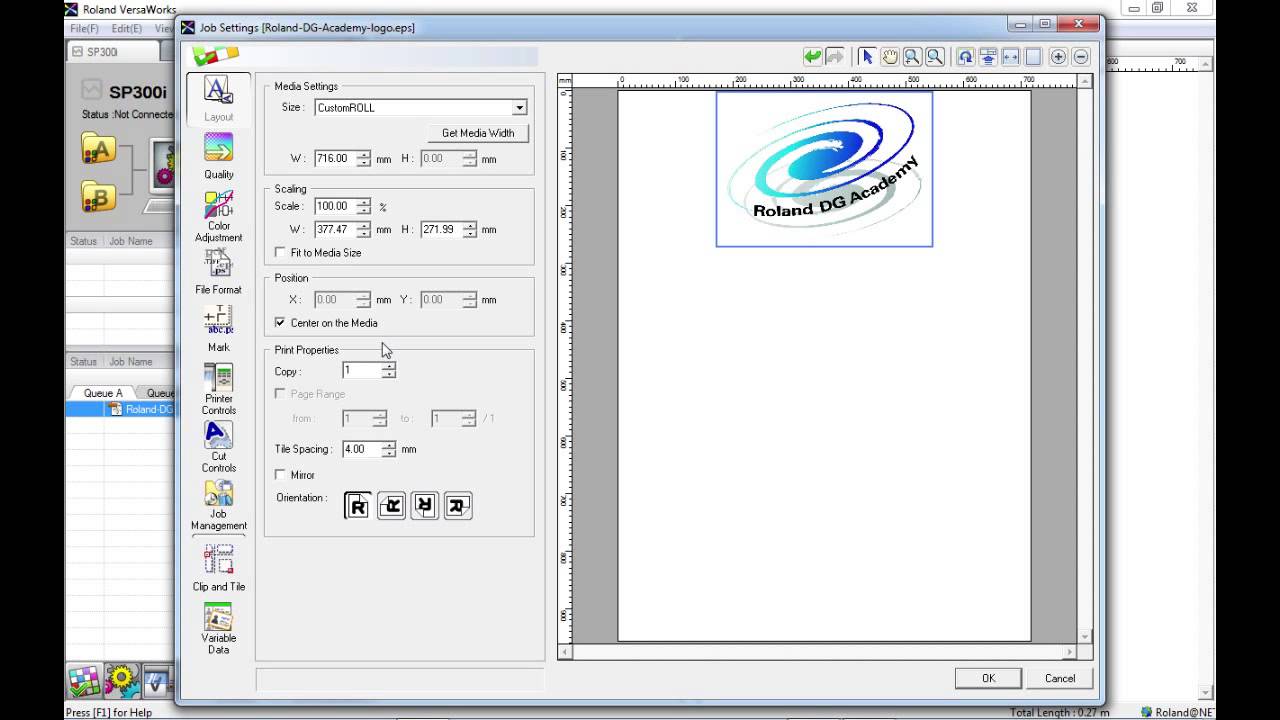Click the fit to width arrows icon
This screenshot has width=1280, height=720.
[x=1011, y=57]
